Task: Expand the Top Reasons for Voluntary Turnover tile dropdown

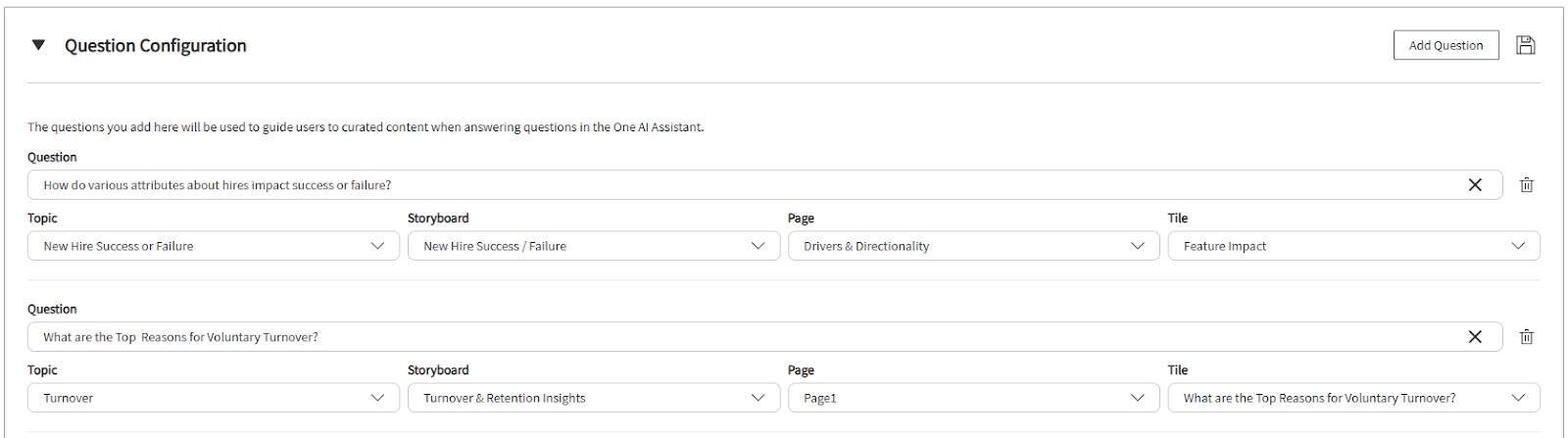Action: pyautogui.click(x=1354, y=398)
